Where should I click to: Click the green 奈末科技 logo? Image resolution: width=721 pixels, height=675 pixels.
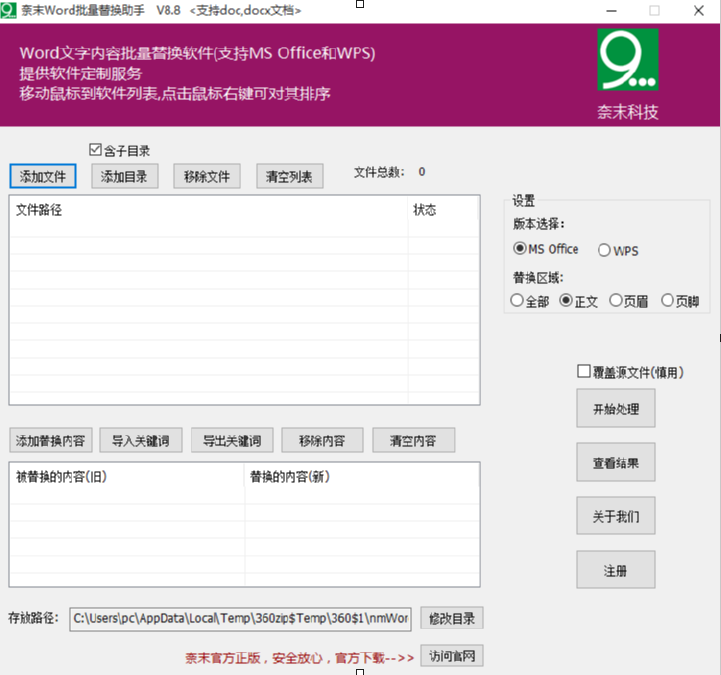[x=628, y=60]
